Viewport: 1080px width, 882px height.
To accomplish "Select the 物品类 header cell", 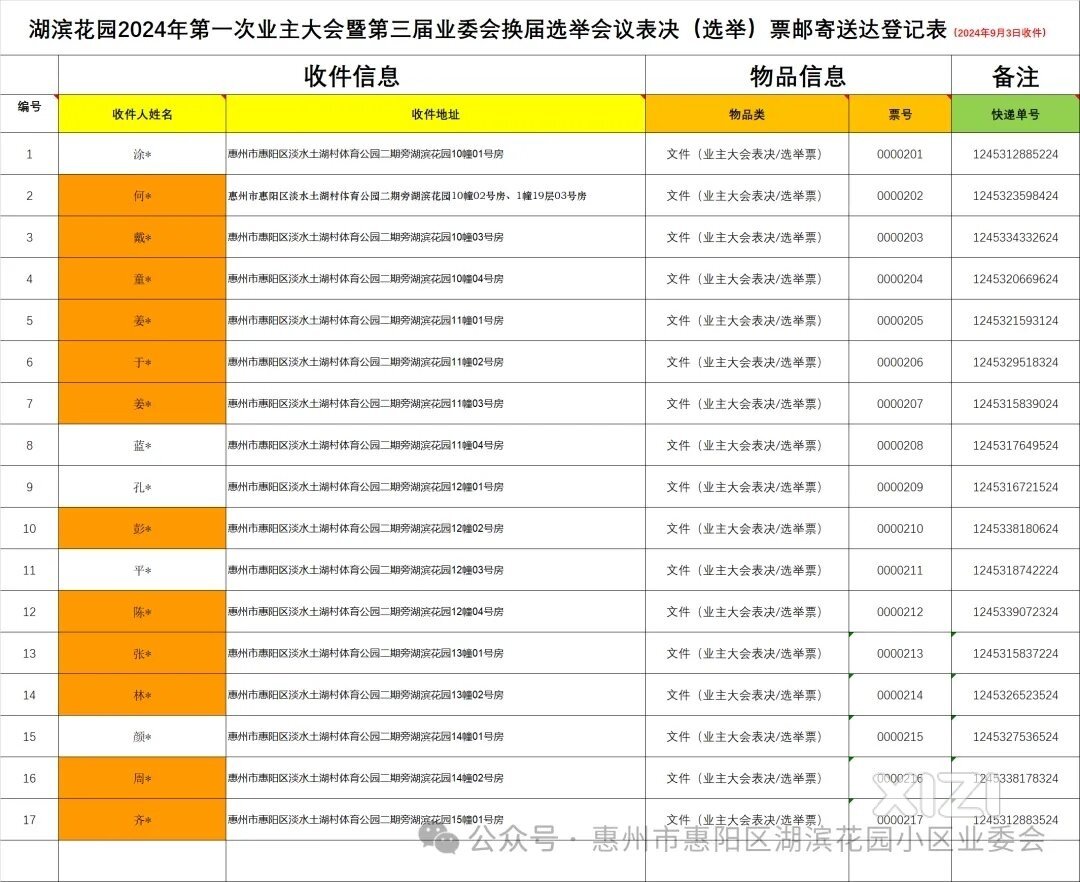I will pos(747,114).
